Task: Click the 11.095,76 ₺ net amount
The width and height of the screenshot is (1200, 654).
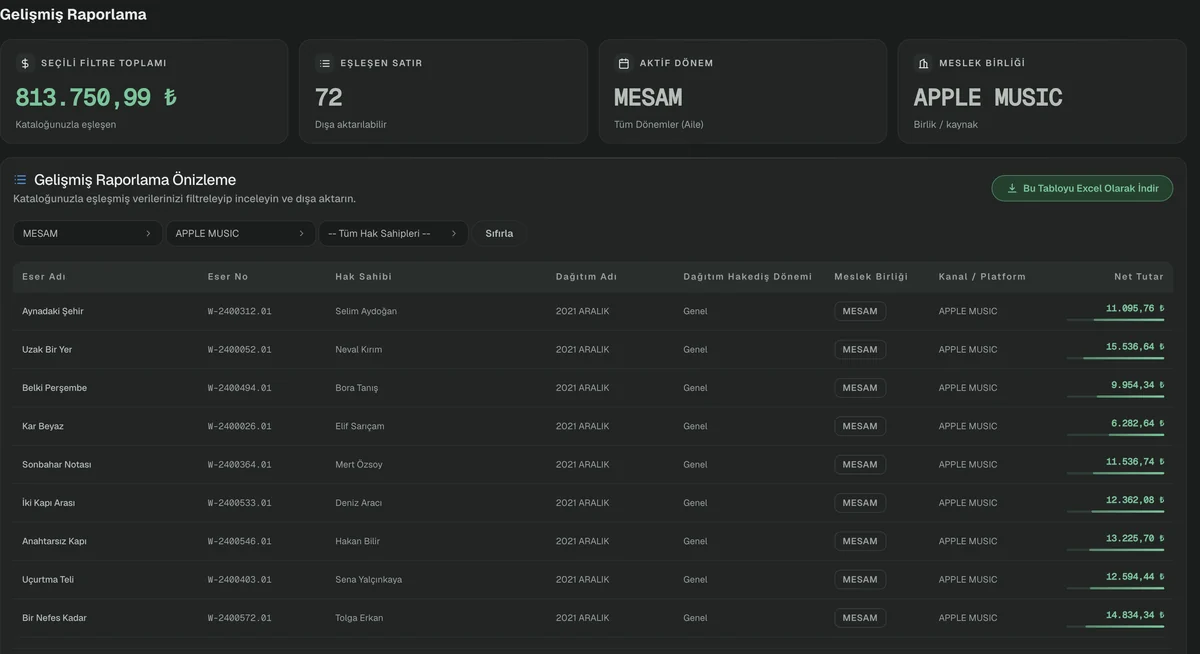Action: coord(1135,309)
